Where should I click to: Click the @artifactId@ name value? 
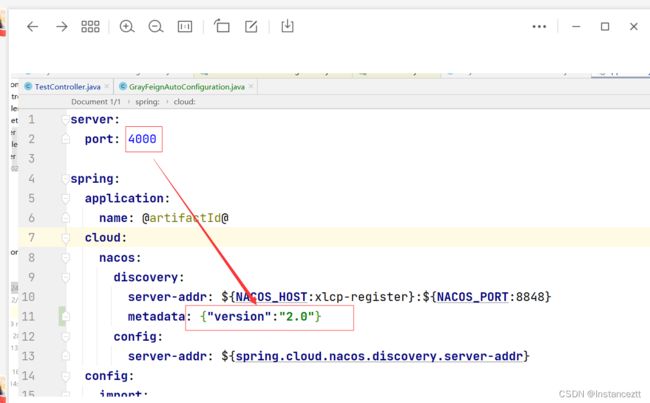tap(185, 218)
